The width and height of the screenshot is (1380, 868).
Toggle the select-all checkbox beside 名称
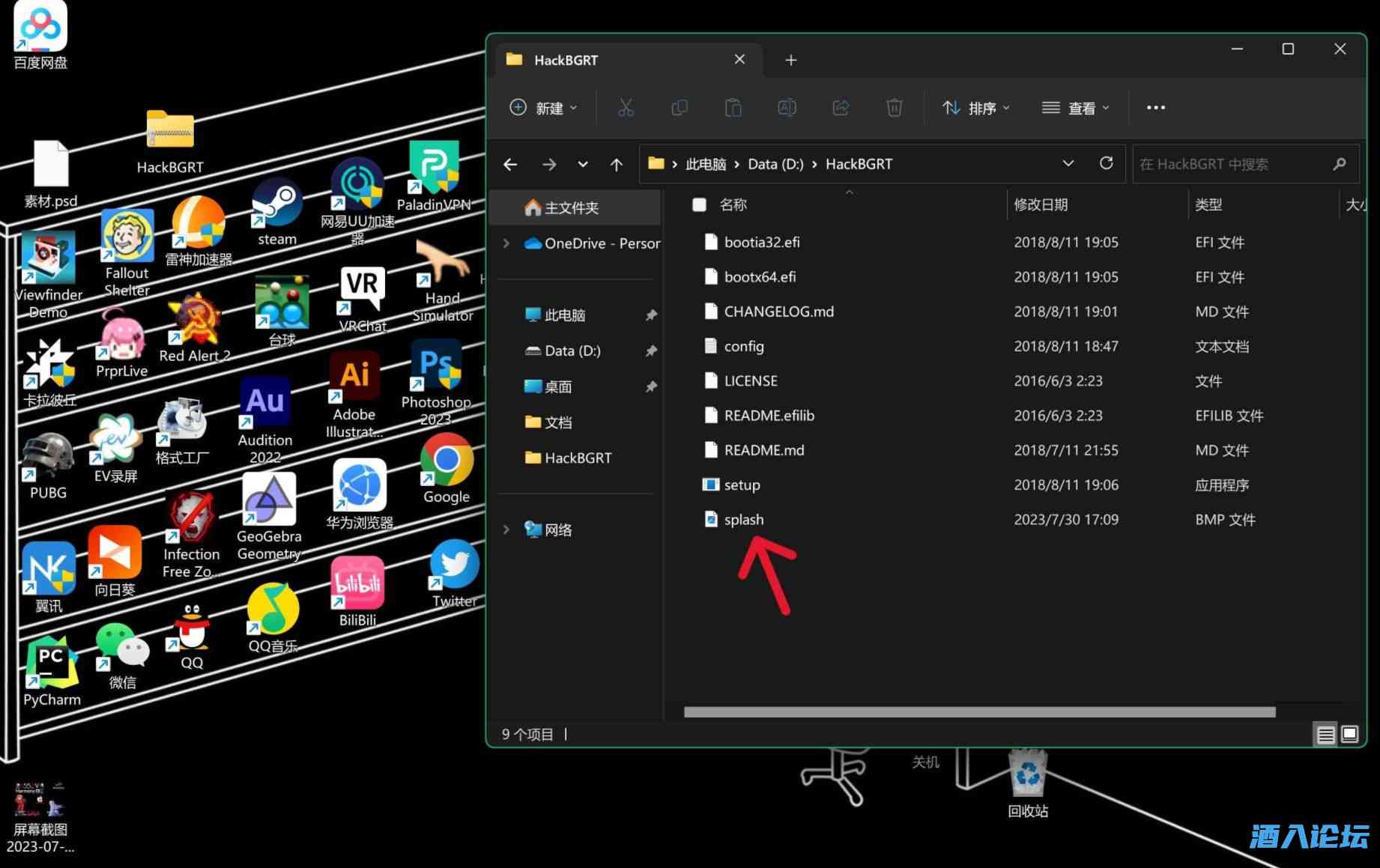[x=699, y=204]
